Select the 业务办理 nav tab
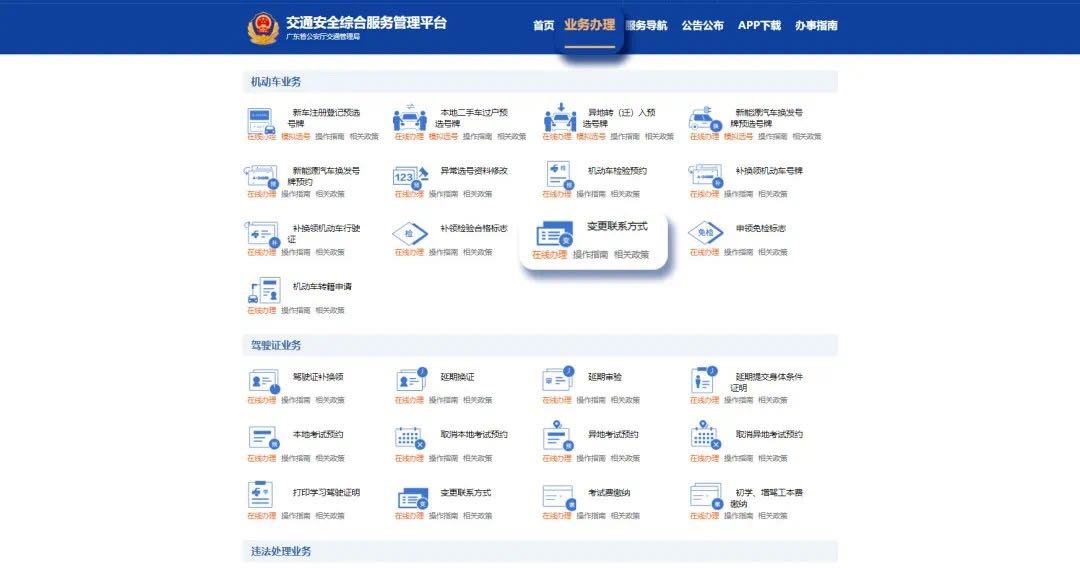 click(590, 25)
